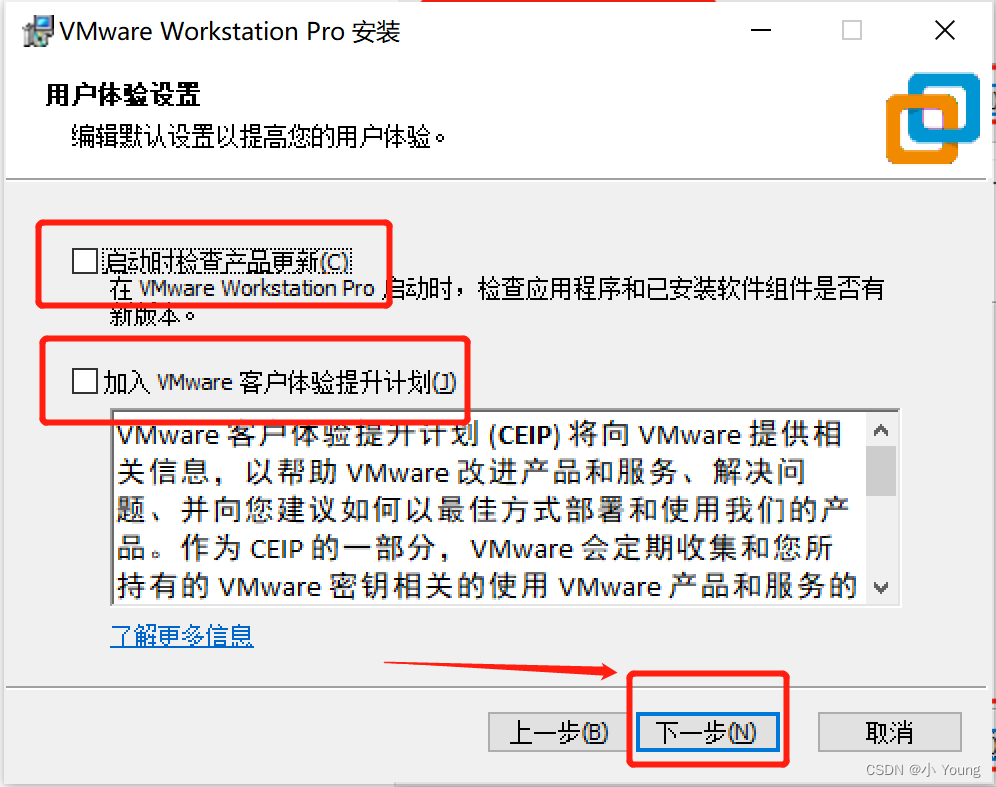Image resolution: width=996 pixels, height=787 pixels.
Task: Tick the 启动时检查产品更新 checkbox
Action: tap(84, 261)
